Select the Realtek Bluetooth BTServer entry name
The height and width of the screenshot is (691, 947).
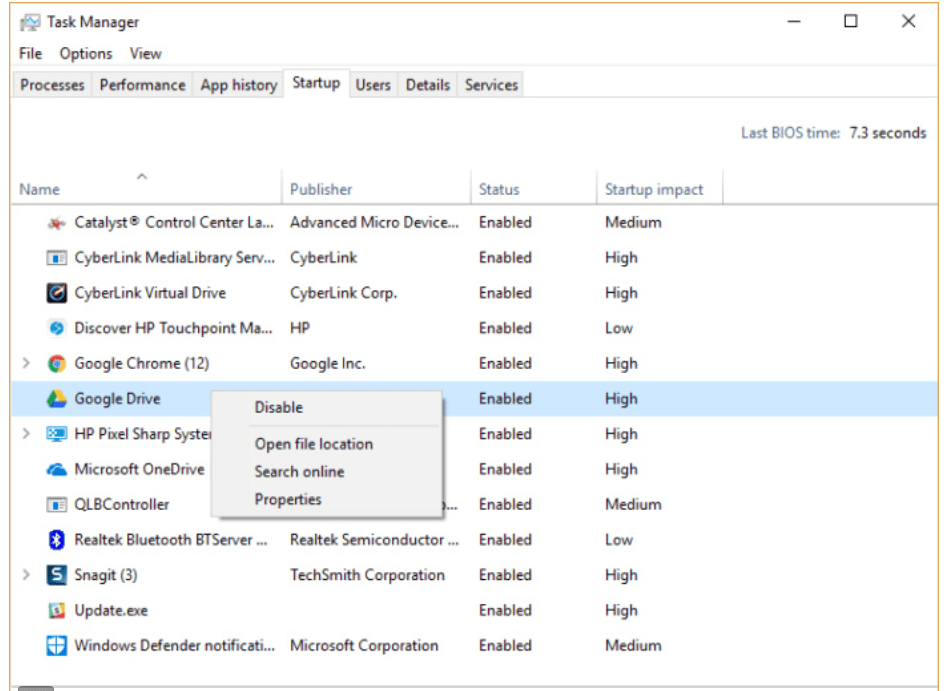click(x=170, y=539)
